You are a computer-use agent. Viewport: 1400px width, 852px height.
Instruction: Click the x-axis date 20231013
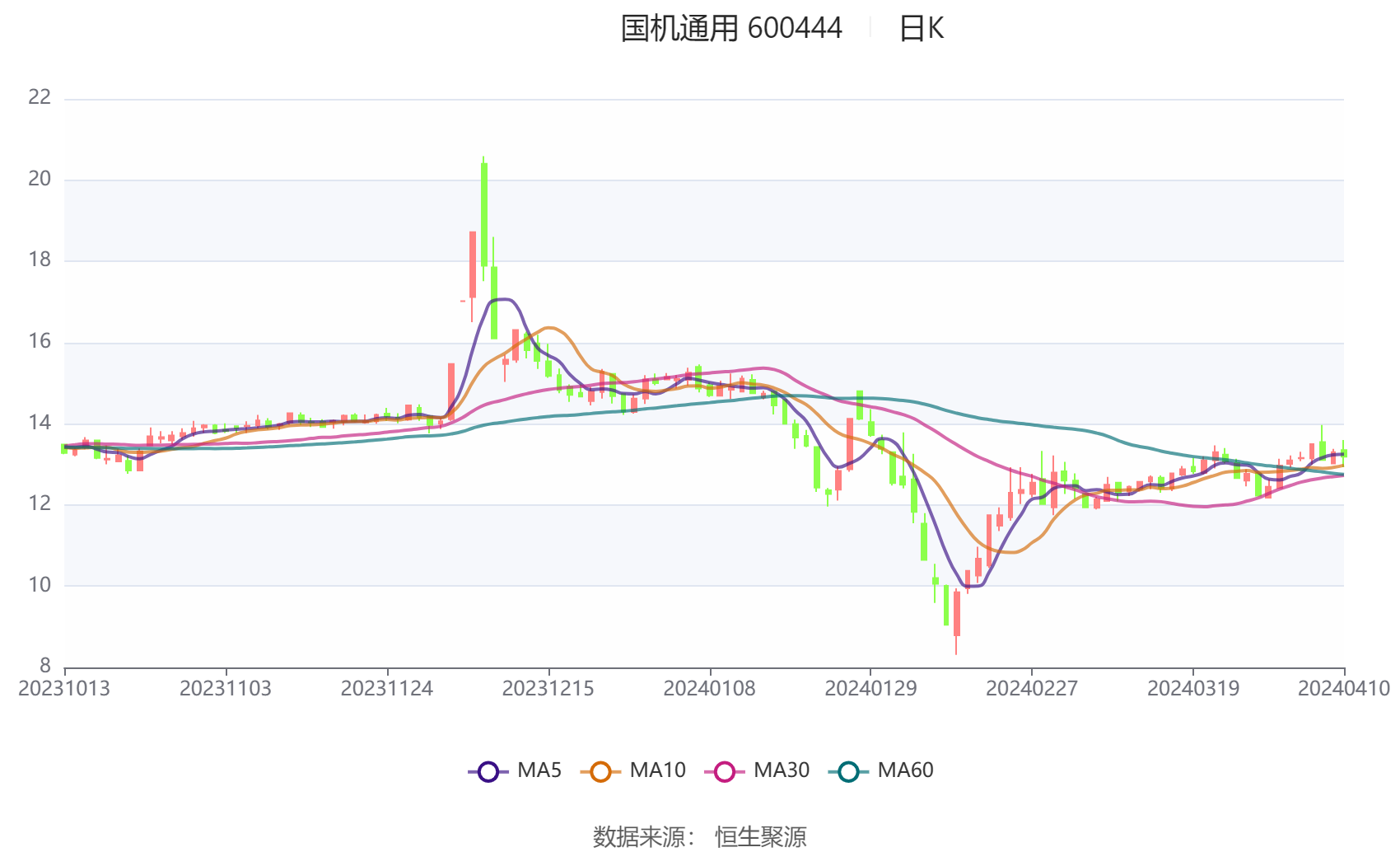click(x=64, y=689)
